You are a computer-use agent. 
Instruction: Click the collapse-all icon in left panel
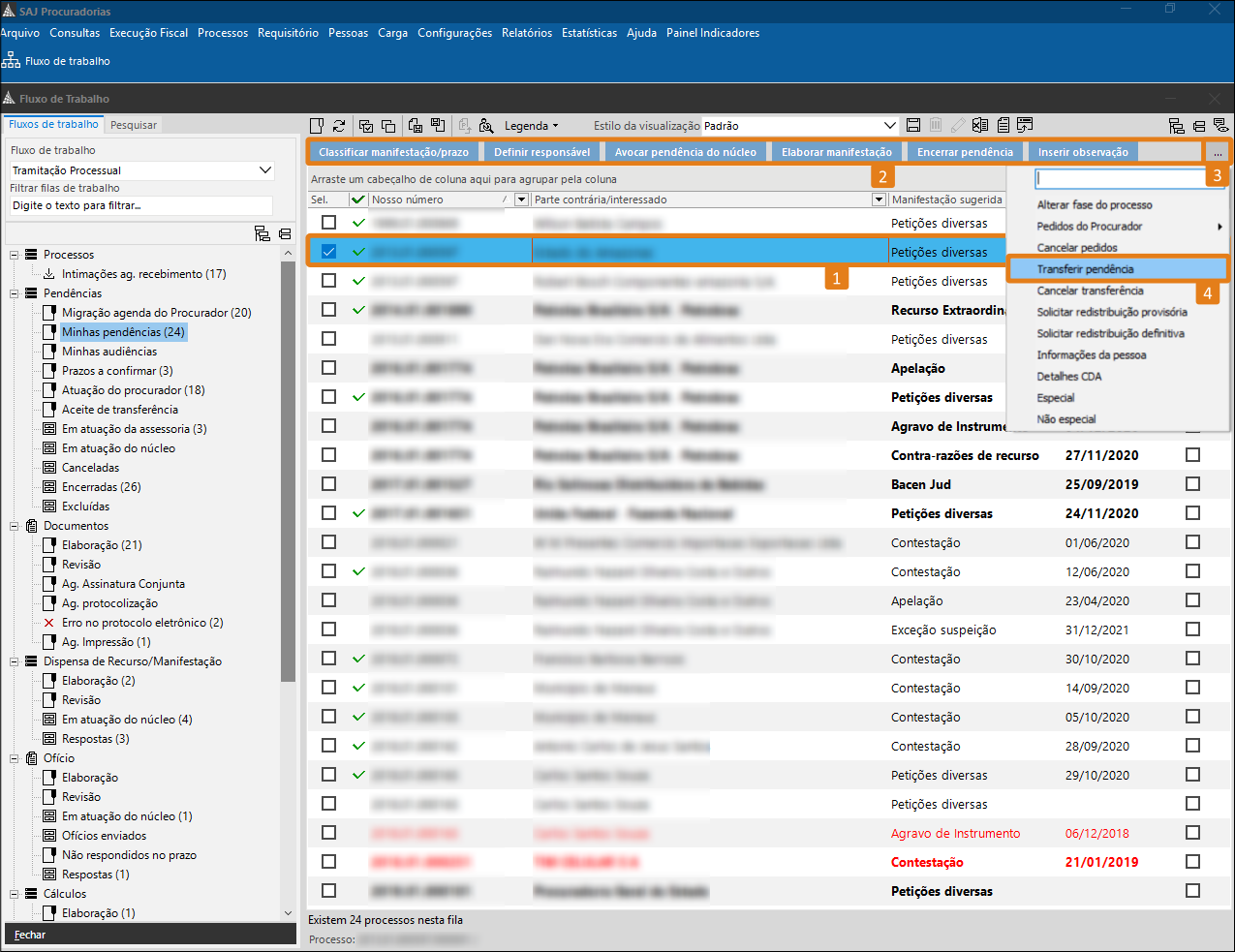pyautogui.click(x=285, y=233)
